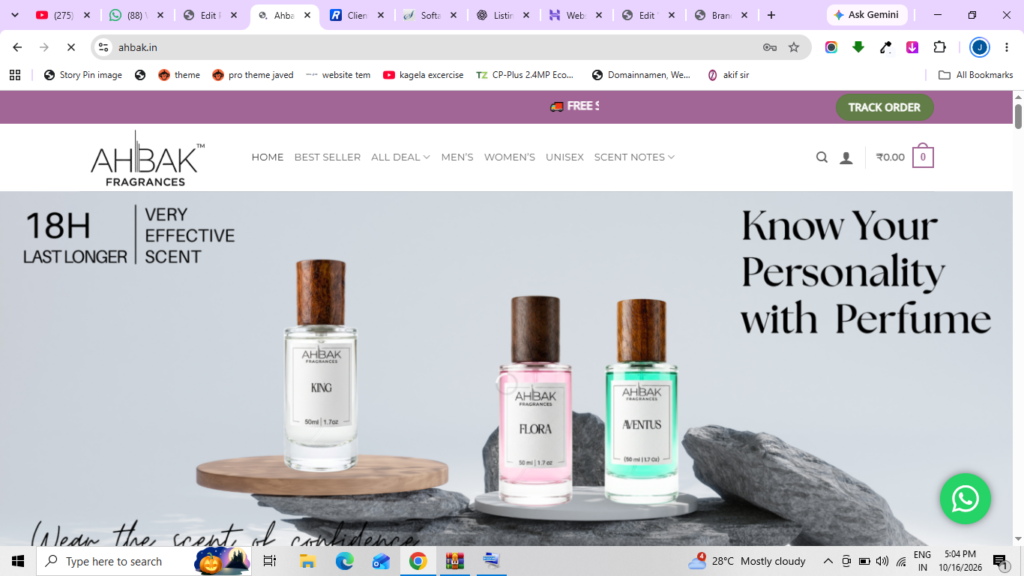Expand the SCENT NOTES menu

click(x=634, y=157)
